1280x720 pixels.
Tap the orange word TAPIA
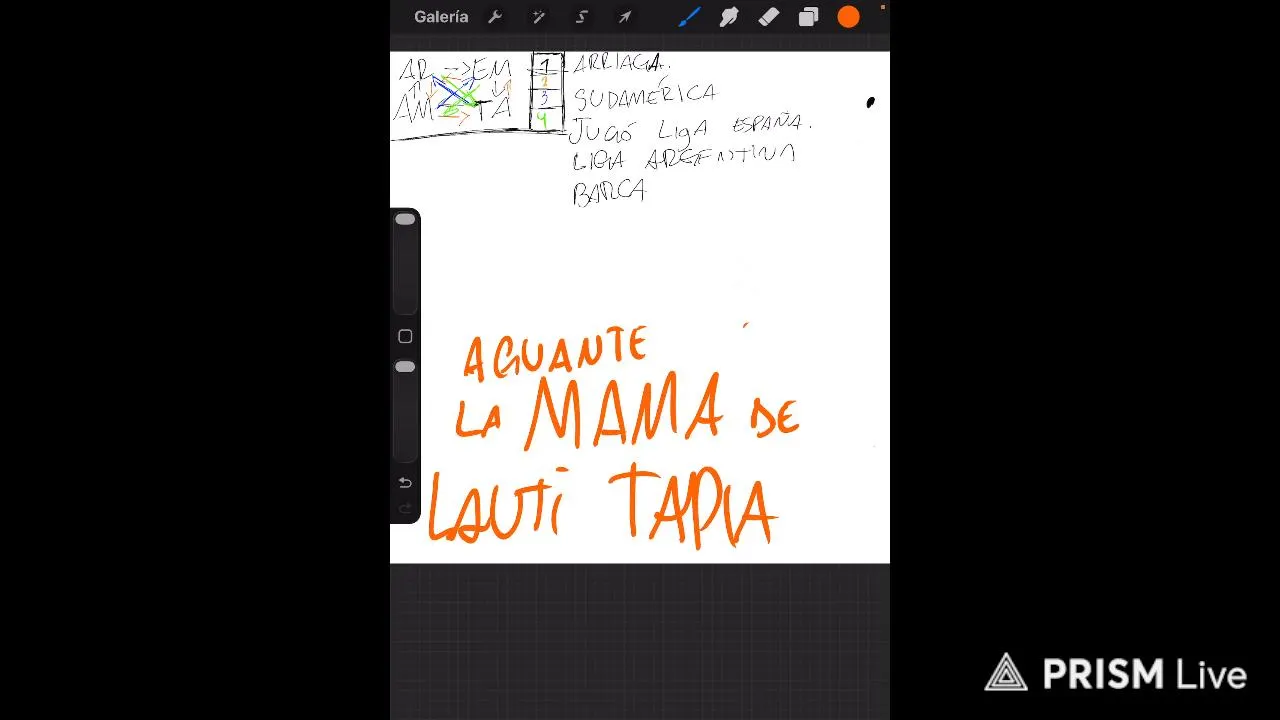[x=692, y=506]
